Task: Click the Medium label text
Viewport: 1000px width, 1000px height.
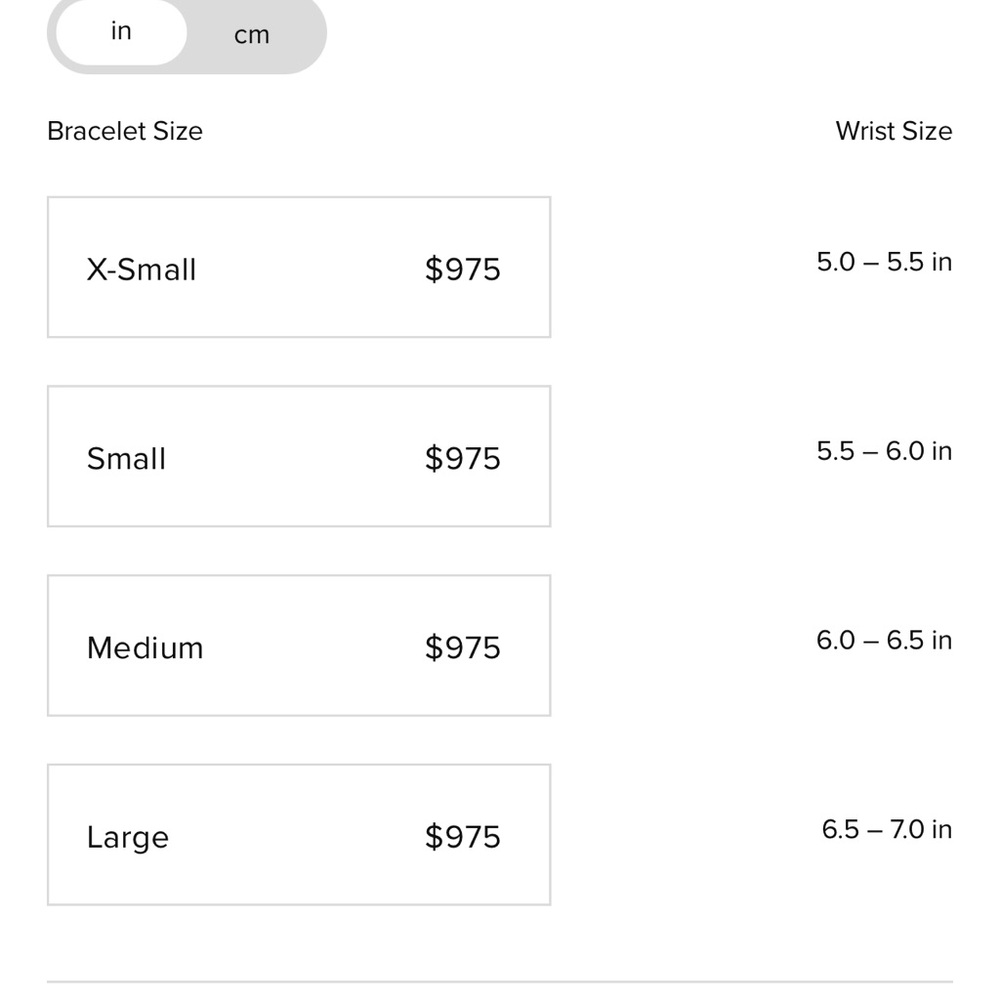Action: 145,647
